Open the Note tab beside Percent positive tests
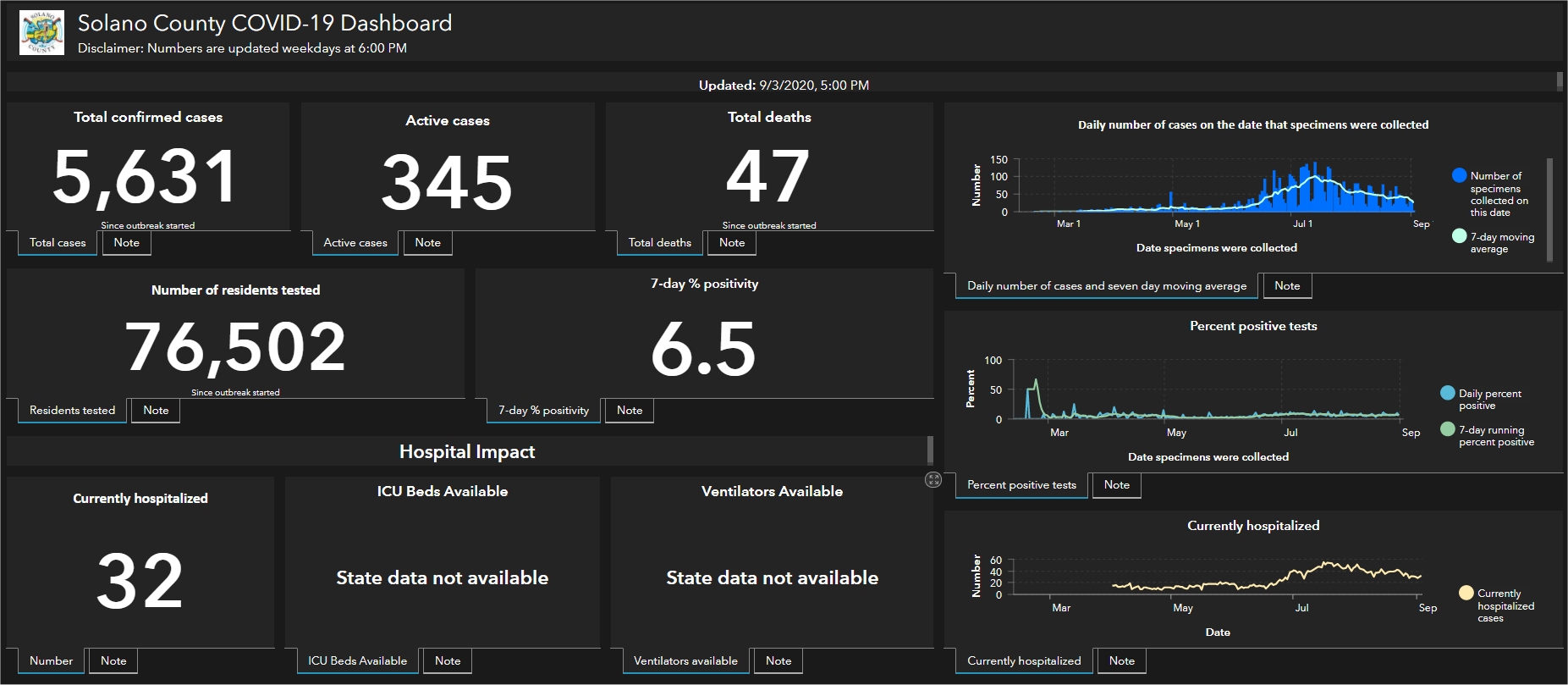Viewport: 1568px width, 685px height. coord(1116,485)
